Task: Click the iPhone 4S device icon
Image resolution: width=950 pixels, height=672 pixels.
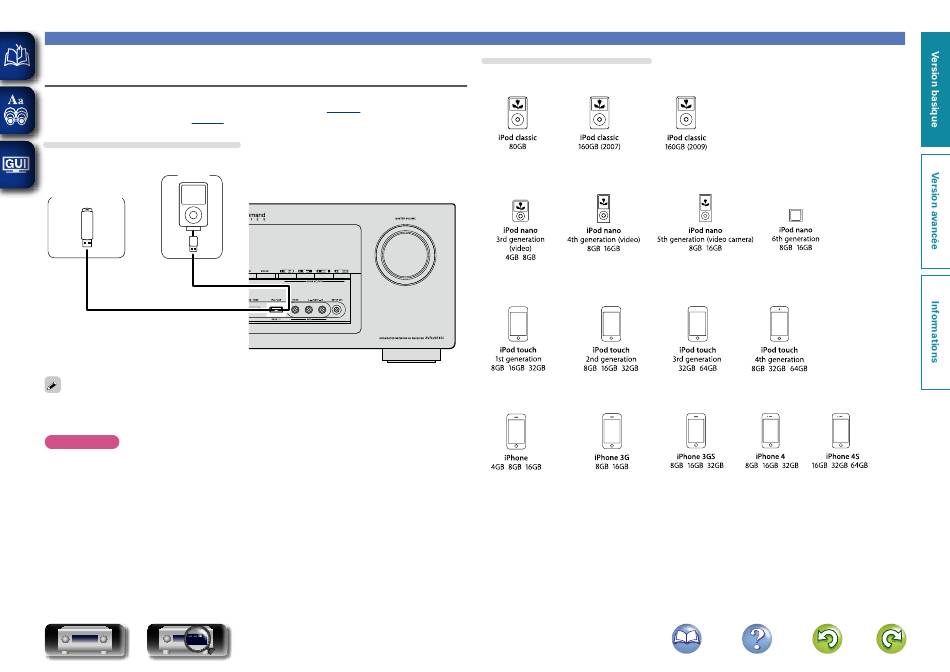Action: [x=841, y=431]
